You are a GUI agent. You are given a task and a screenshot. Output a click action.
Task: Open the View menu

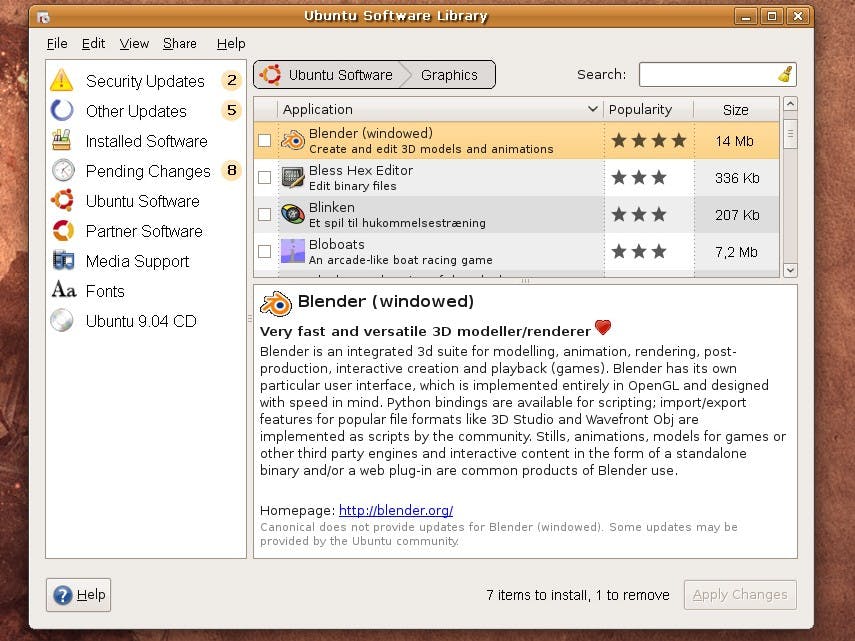[134, 44]
